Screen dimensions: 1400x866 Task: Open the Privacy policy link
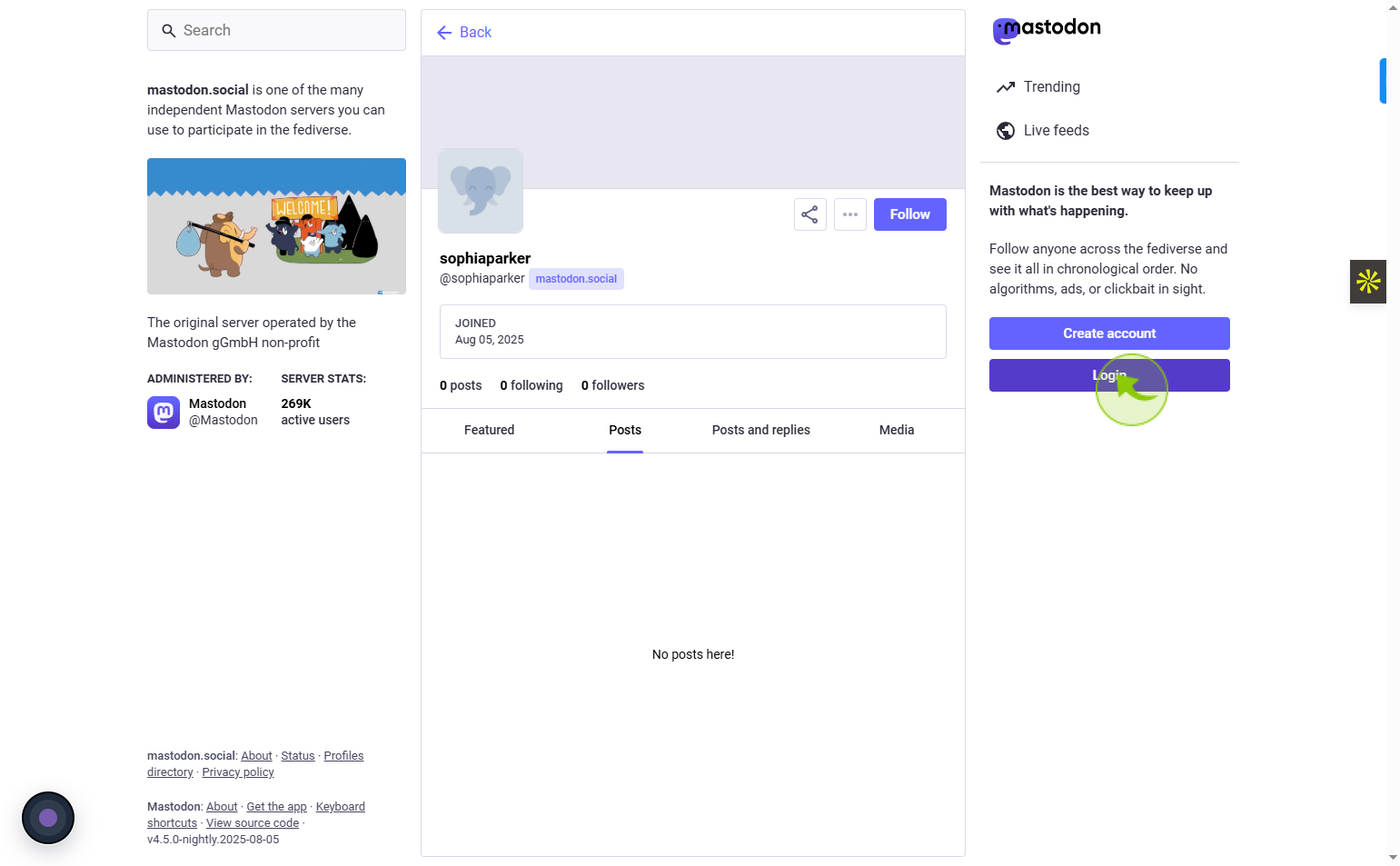(238, 772)
